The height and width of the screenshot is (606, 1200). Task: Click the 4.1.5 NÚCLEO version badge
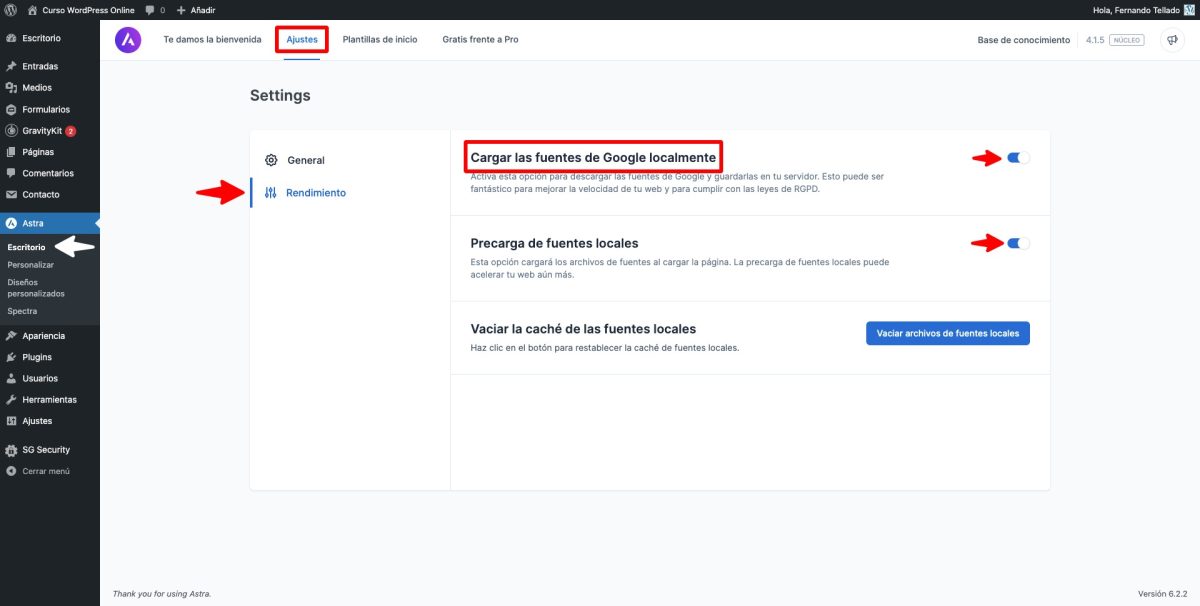[1112, 40]
